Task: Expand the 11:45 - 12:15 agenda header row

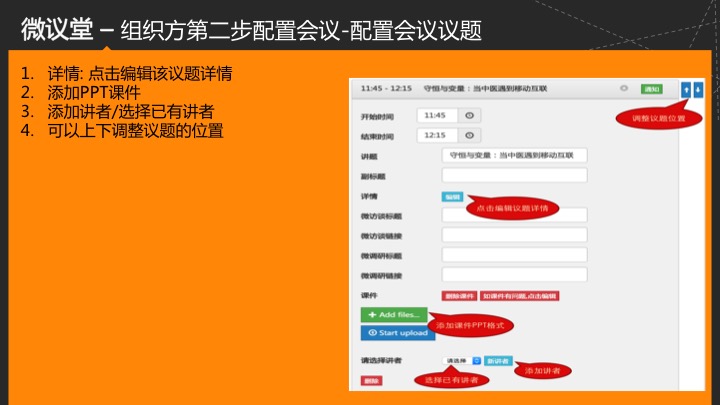Action: coord(480,89)
